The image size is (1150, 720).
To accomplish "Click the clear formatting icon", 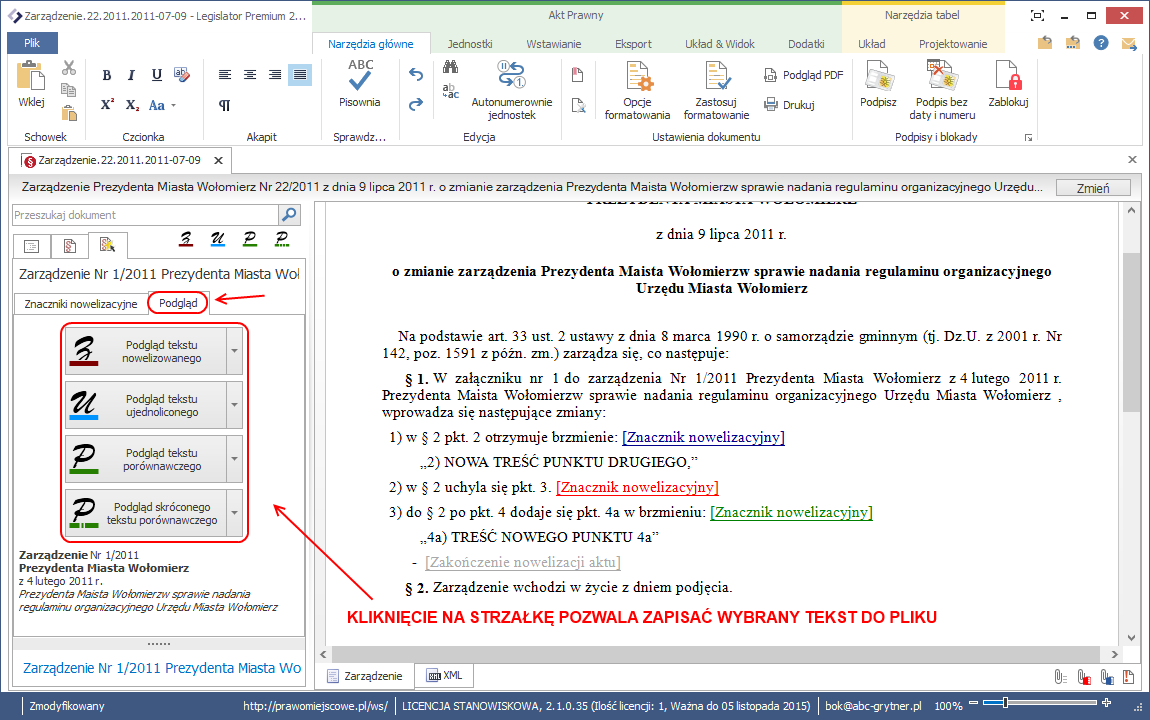I will coord(182,74).
